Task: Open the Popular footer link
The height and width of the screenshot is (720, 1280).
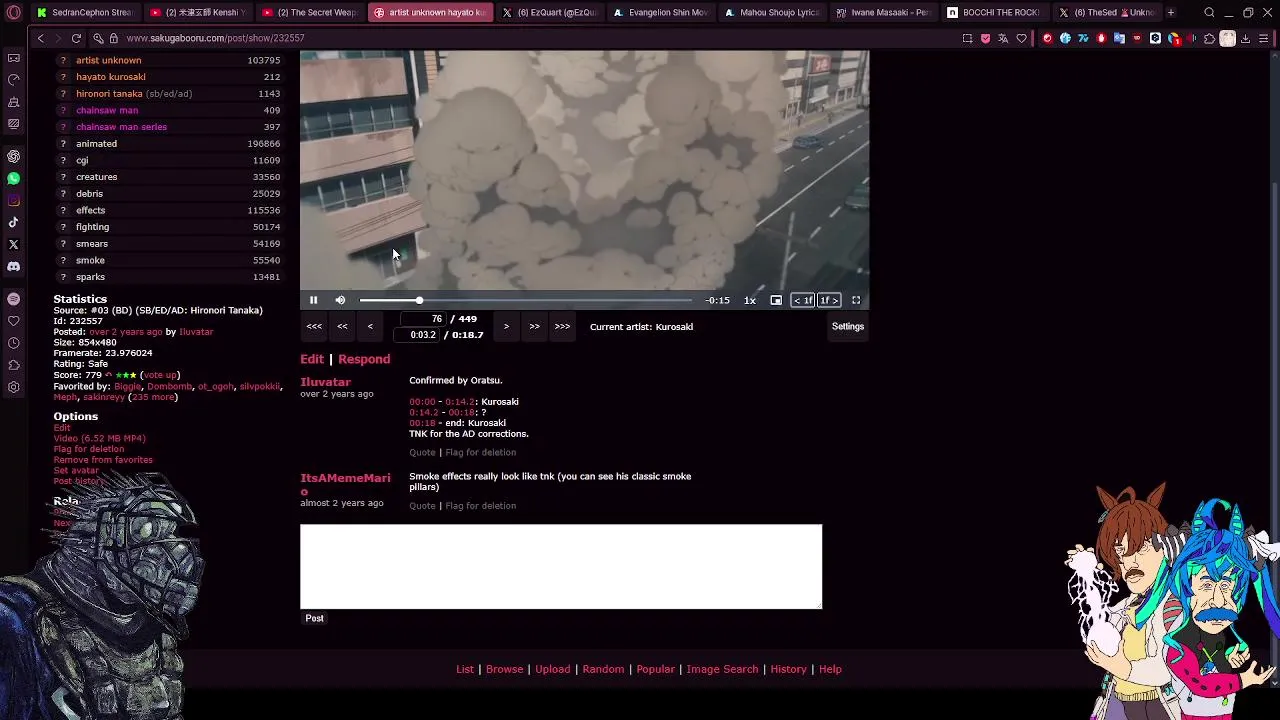Action: [x=655, y=669]
